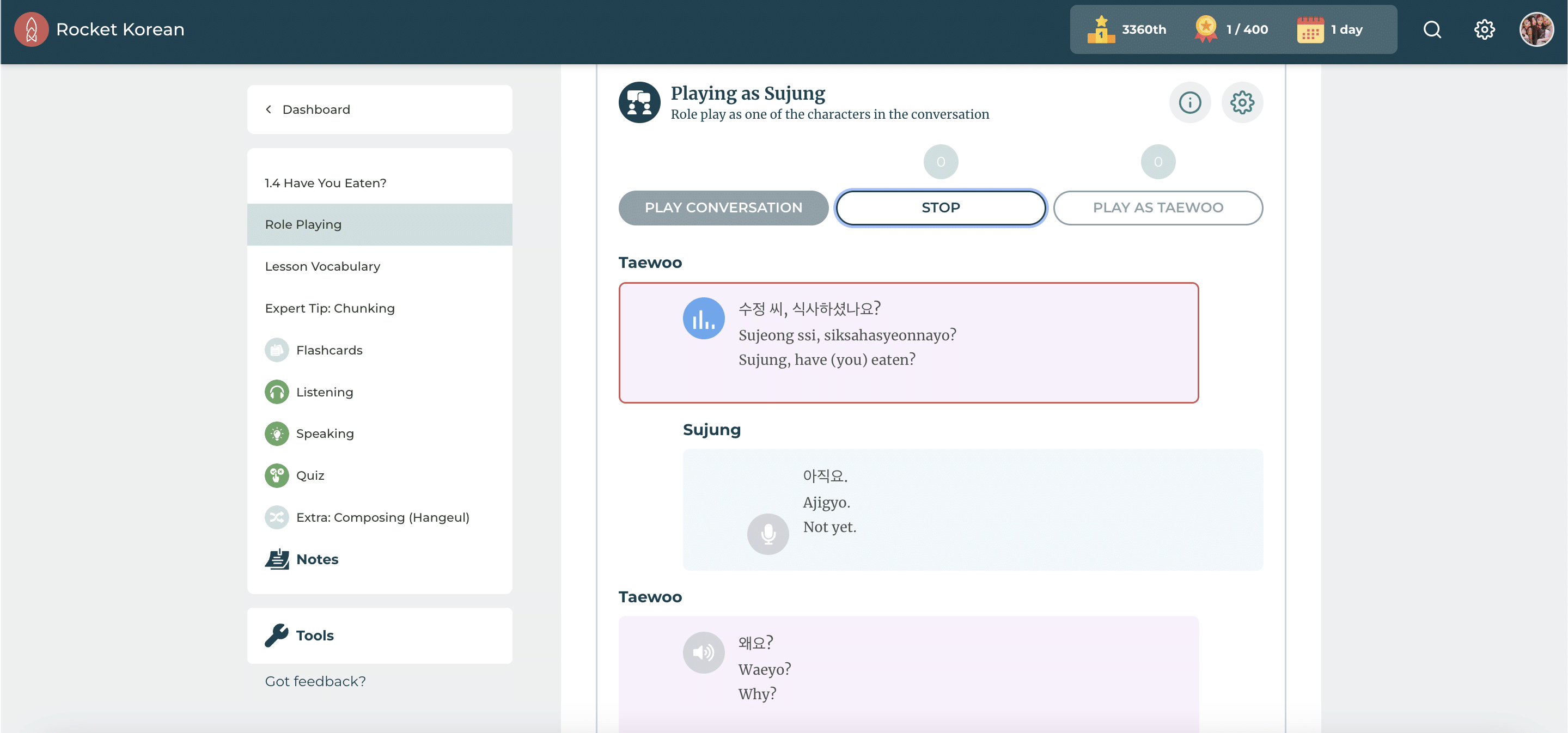Open the Got feedback? link
Screen dimensions: 1568x733
click(315, 681)
